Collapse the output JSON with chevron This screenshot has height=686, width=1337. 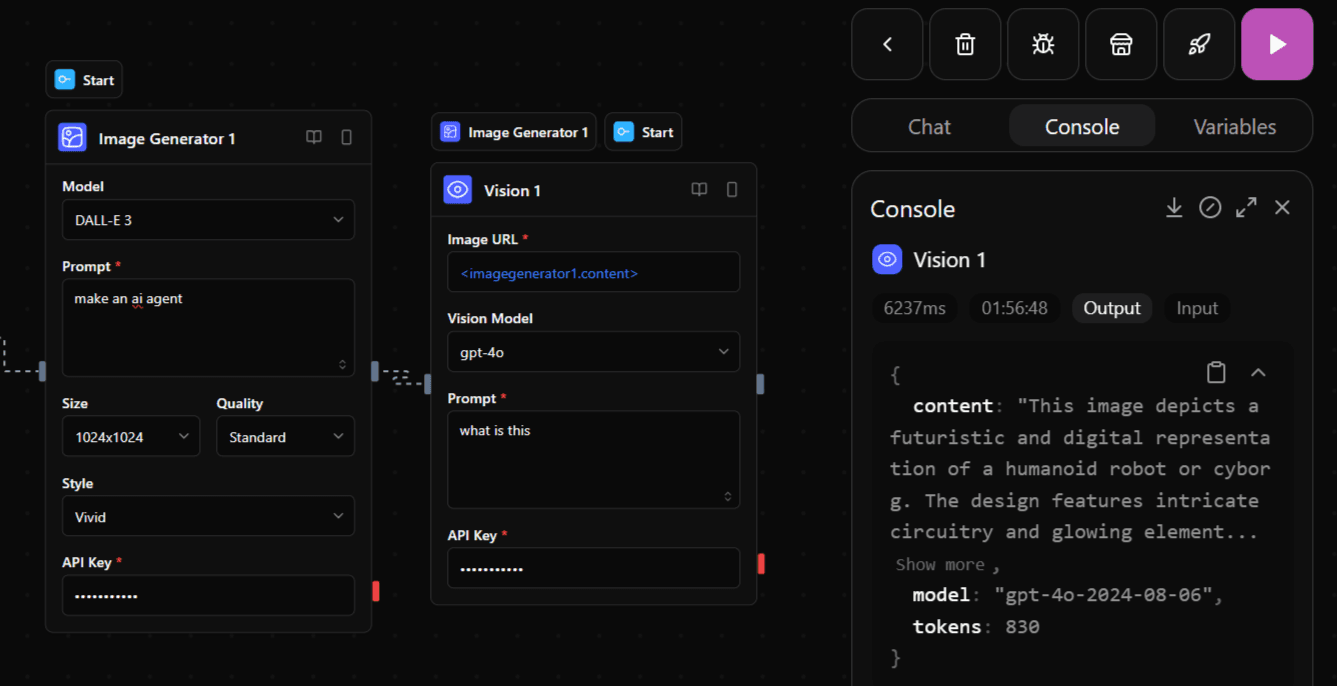1258,373
